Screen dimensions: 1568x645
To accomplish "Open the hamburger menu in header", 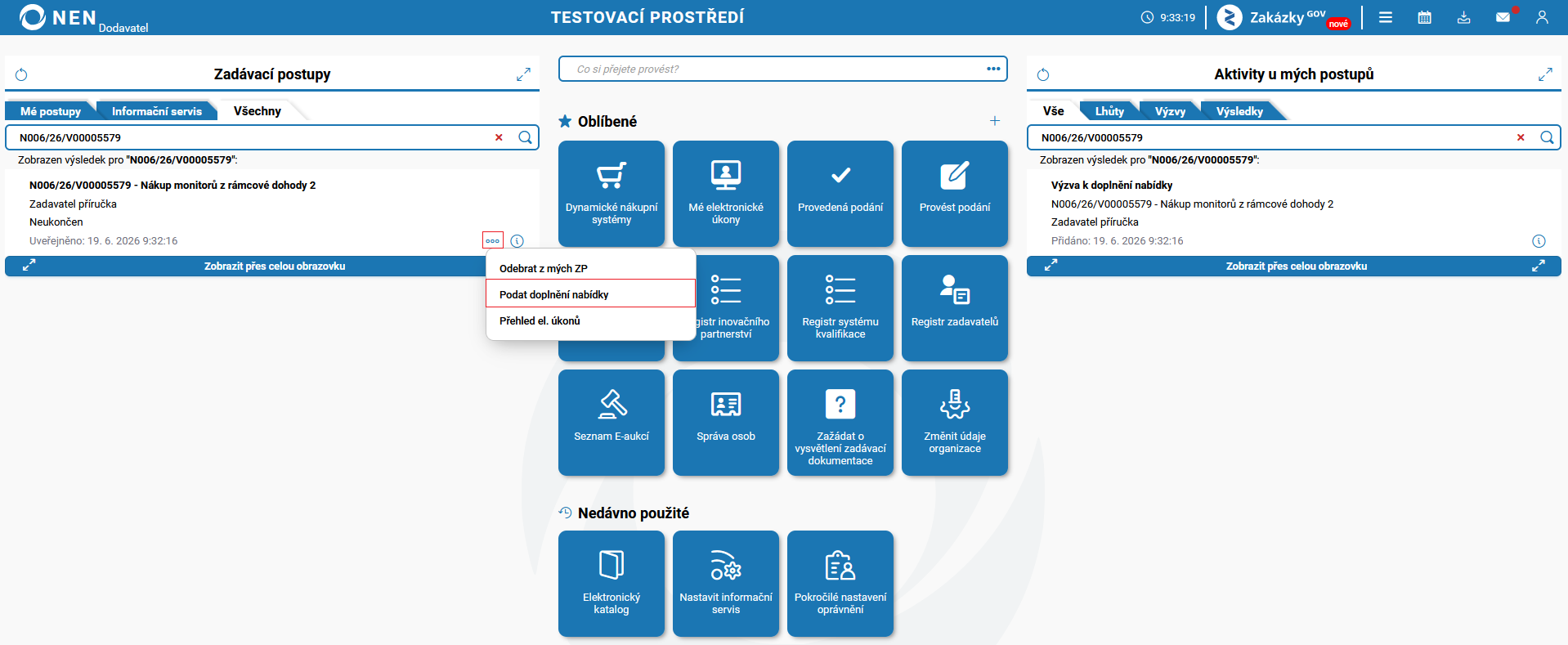I will [x=1386, y=17].
